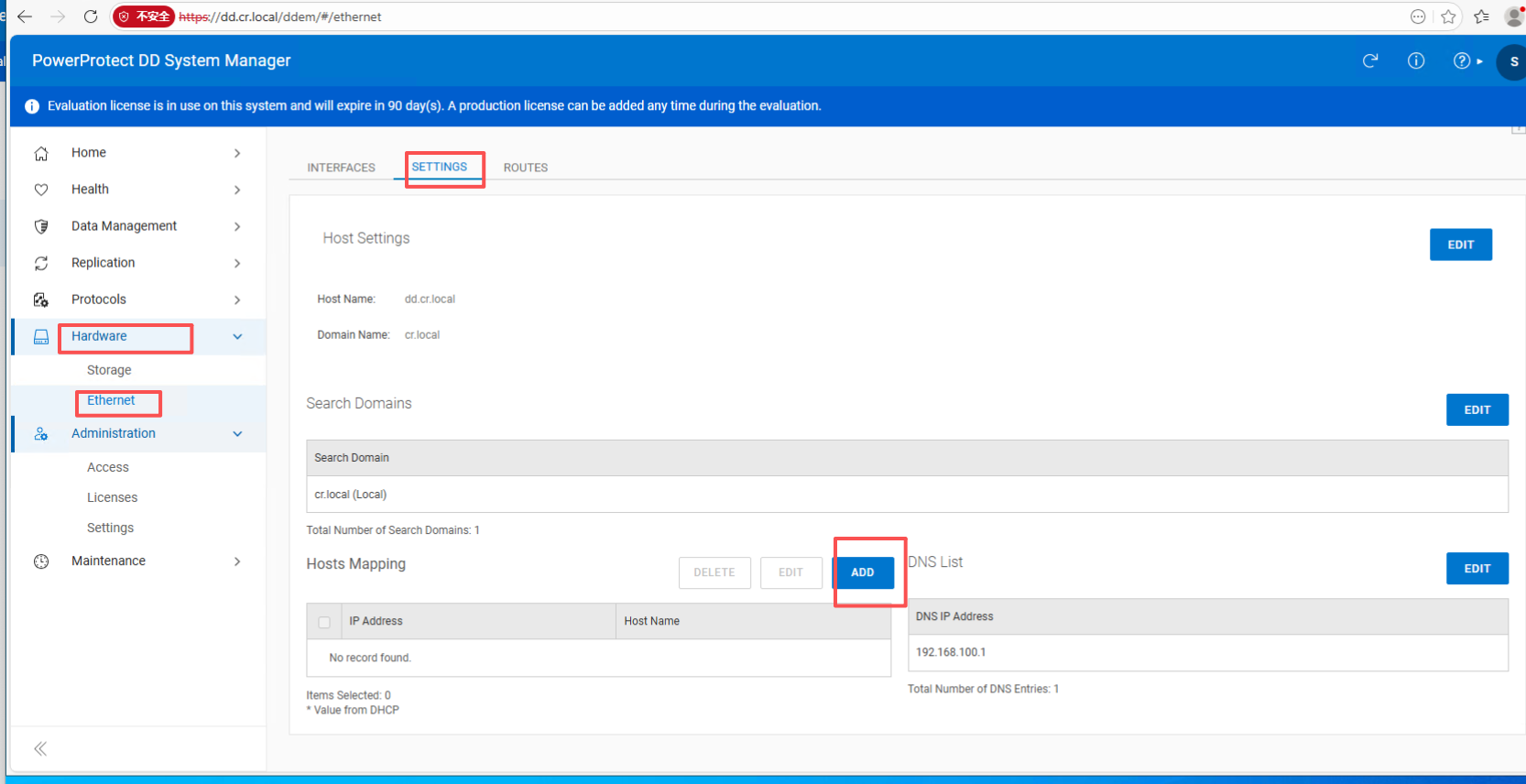Click the 192.168.100.1 DNS entry
This screenshot has height=784, width=1526.
[1207, 652]
